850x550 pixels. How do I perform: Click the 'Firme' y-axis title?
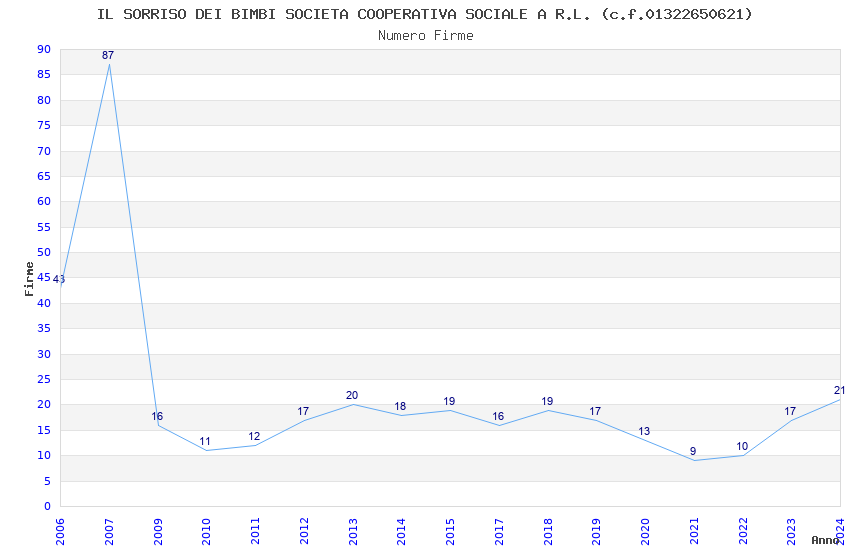pos(29,278)
